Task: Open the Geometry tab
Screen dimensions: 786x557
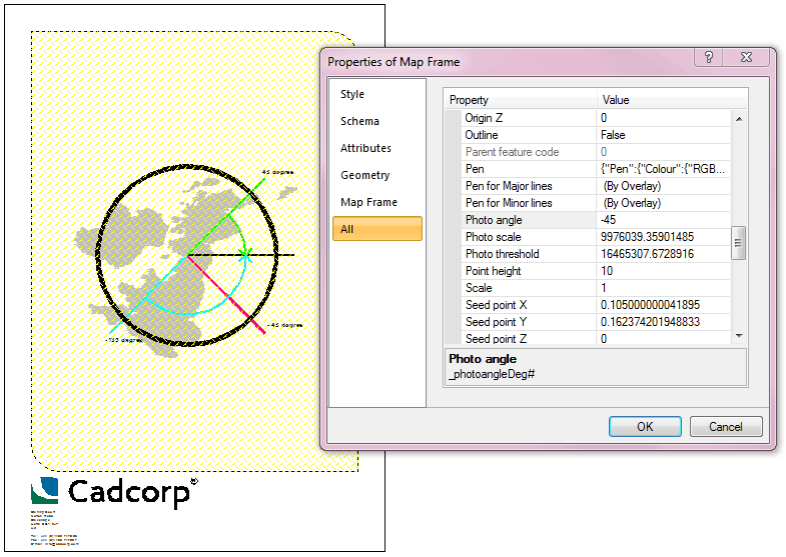Action: pos(365,175)
